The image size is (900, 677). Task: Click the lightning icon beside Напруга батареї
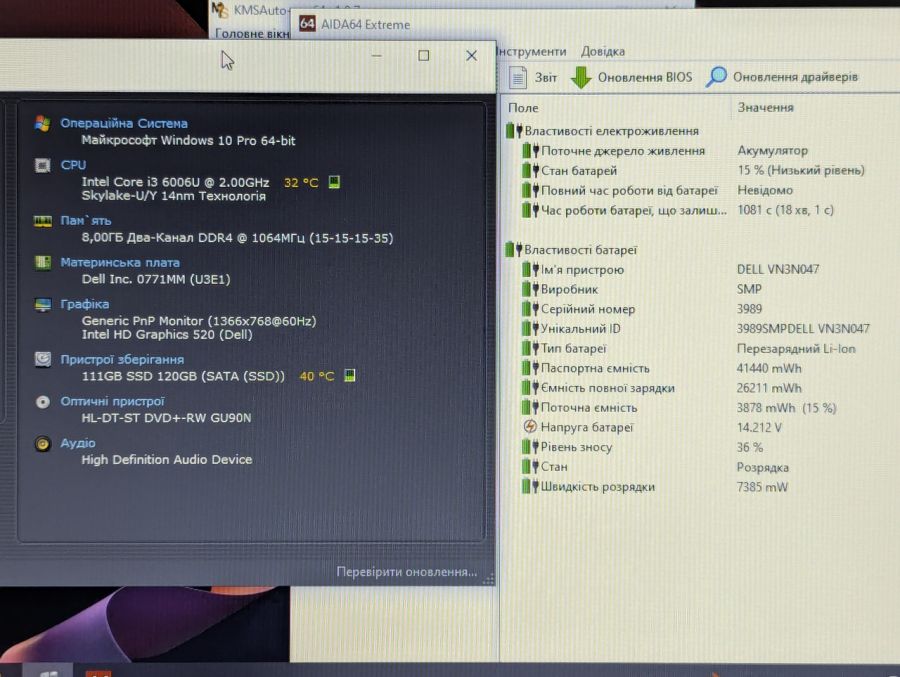pos(530,427)
